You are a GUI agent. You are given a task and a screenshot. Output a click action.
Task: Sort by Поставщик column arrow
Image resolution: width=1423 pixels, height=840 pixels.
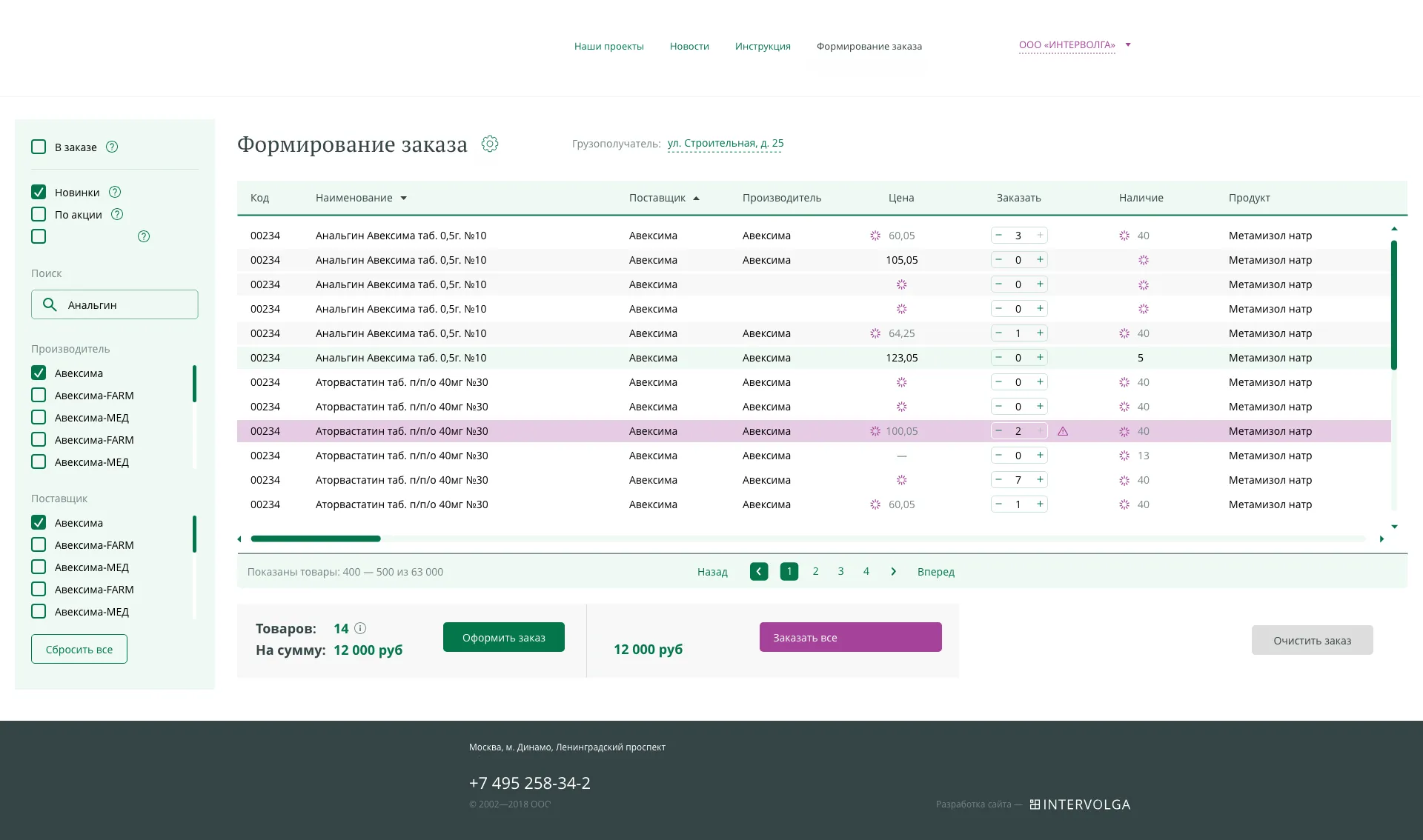696,198
